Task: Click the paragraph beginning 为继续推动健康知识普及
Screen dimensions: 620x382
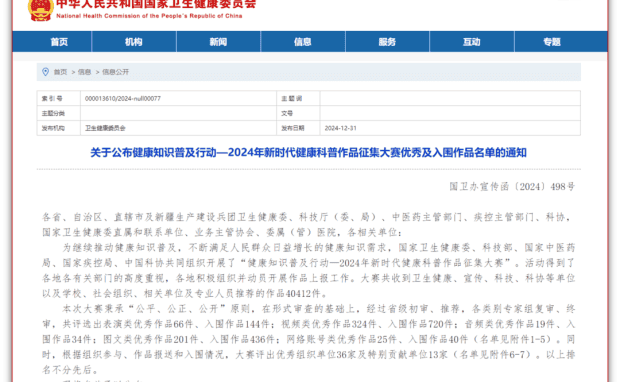Action: point(308,270)
